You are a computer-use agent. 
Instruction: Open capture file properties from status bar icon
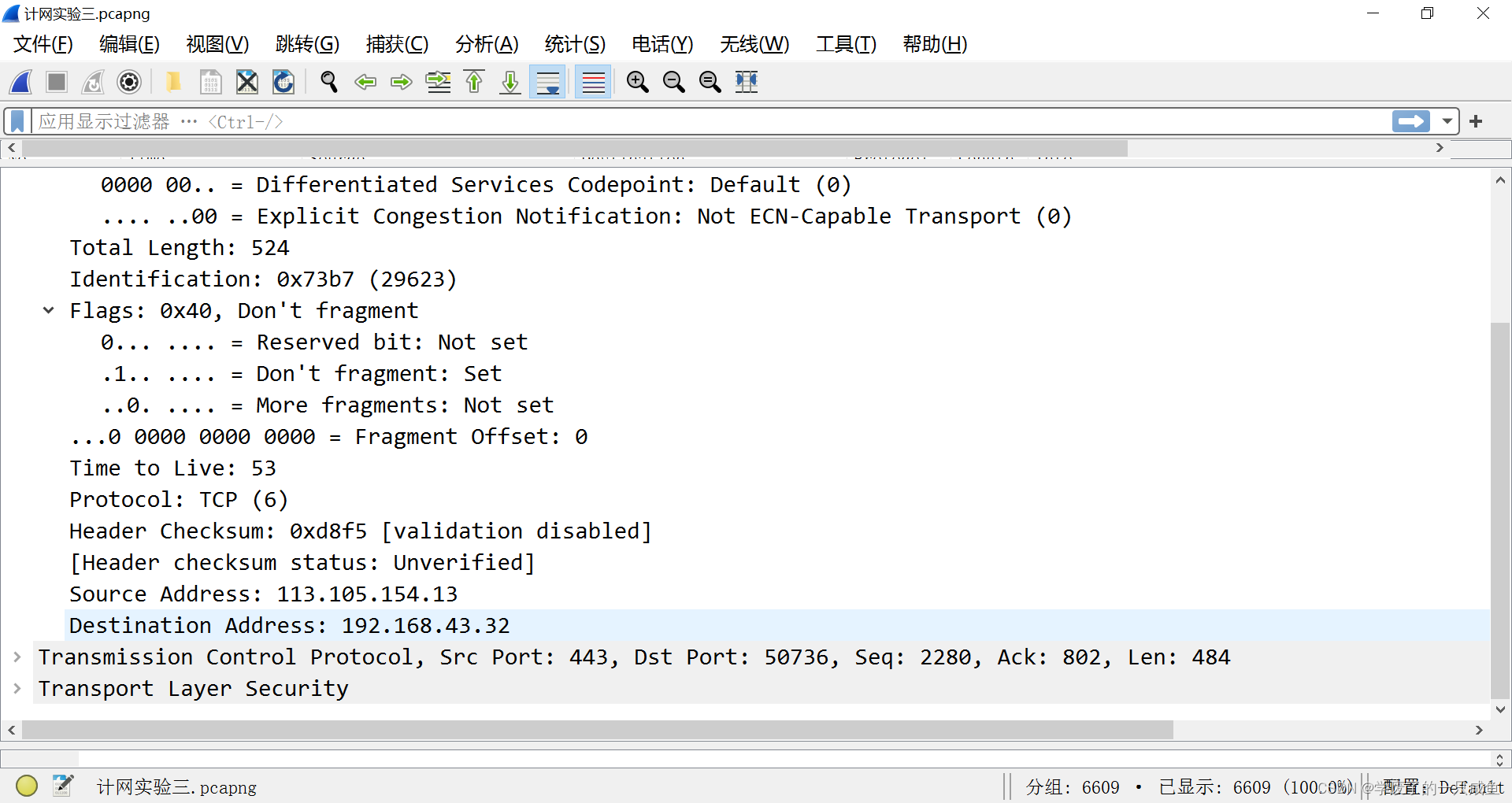click(63, 786)
